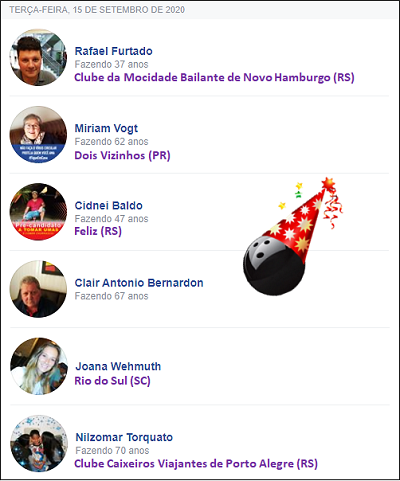Open Nilzomar Torquato's profile picture

pyautogui.click(x=39, y=444)
